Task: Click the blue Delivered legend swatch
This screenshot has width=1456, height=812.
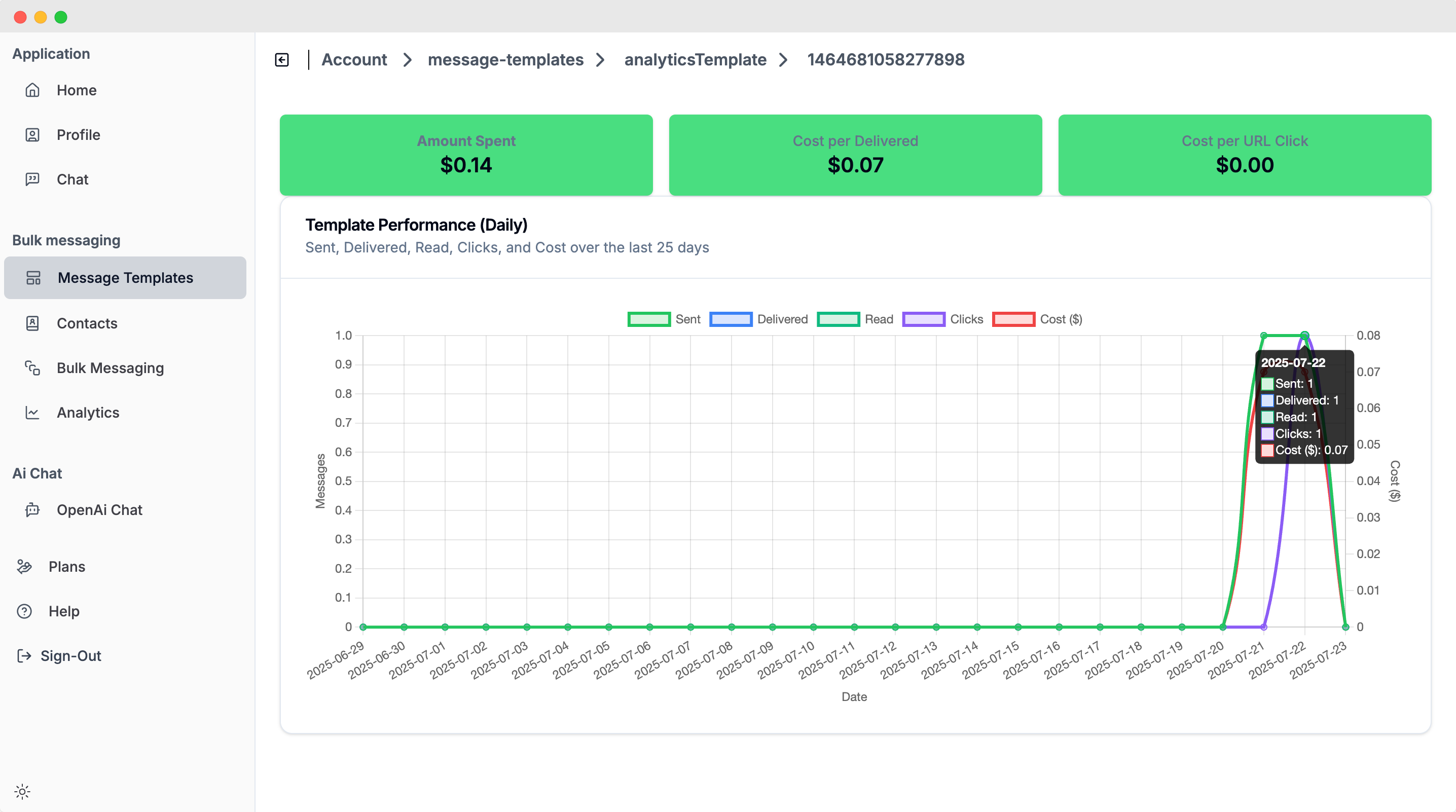Action: coord(731,319)
